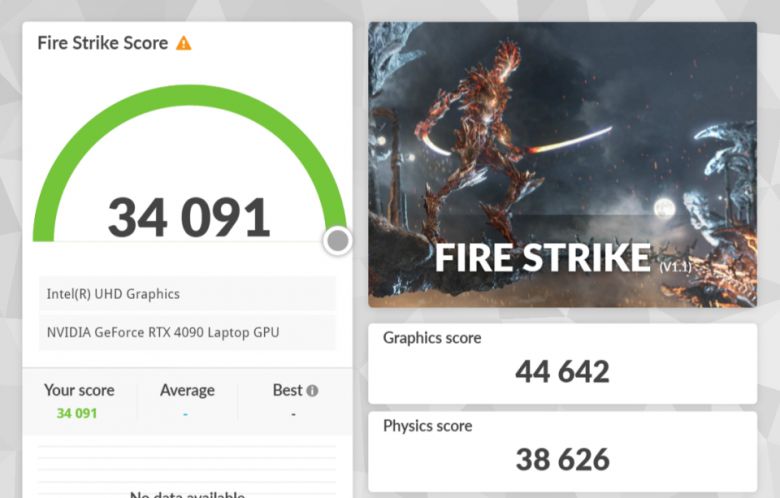Screen dimensions: 780x498
Task: Click the orange warning icon beside Fire Strike Score
Action: [x=183, y=43]
